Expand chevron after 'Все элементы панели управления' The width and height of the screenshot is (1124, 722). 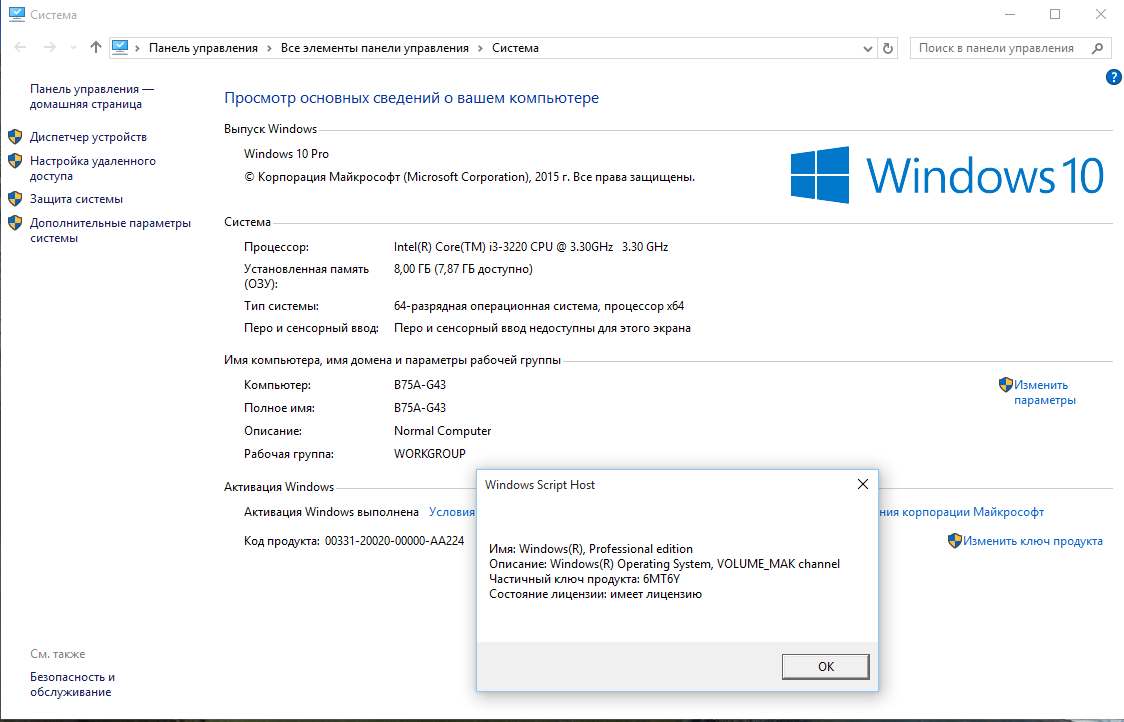[x=480, y=48]
